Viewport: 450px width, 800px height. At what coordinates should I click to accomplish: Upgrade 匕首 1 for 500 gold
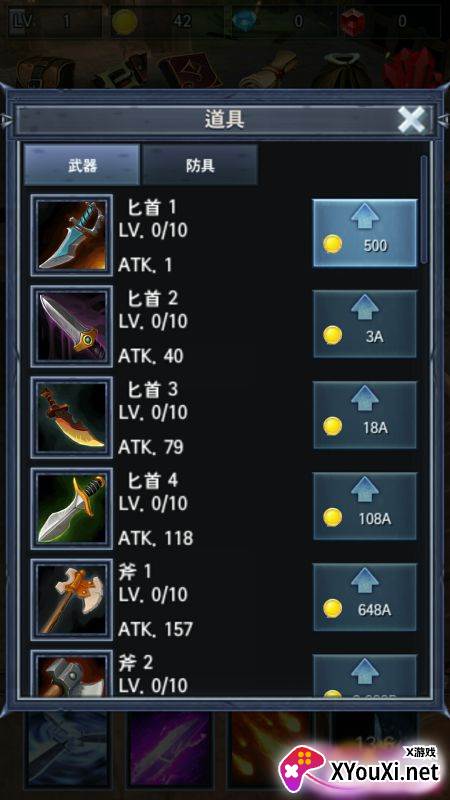[365, 233]
